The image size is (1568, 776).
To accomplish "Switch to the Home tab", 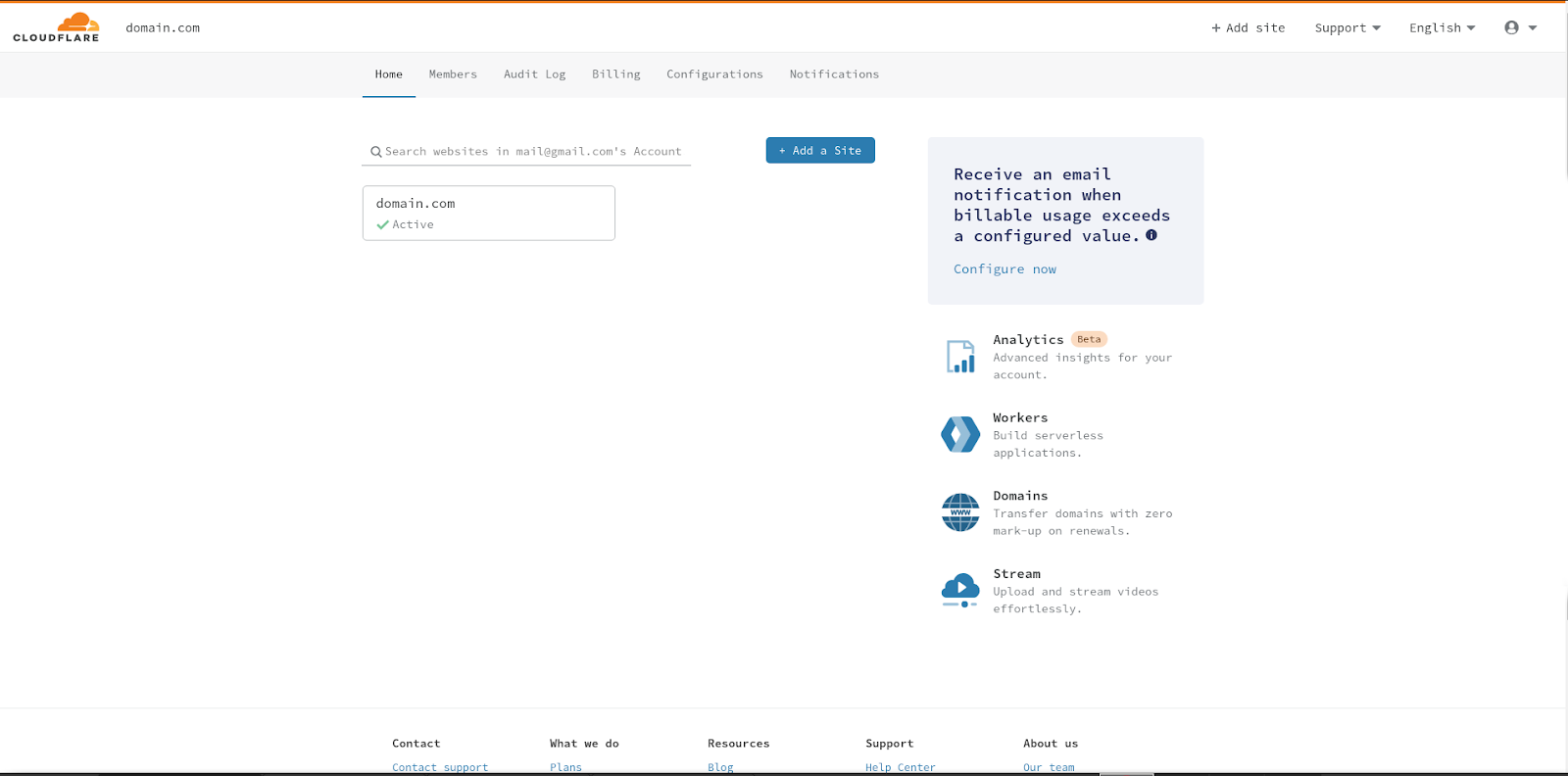I will tap(389, 74).
